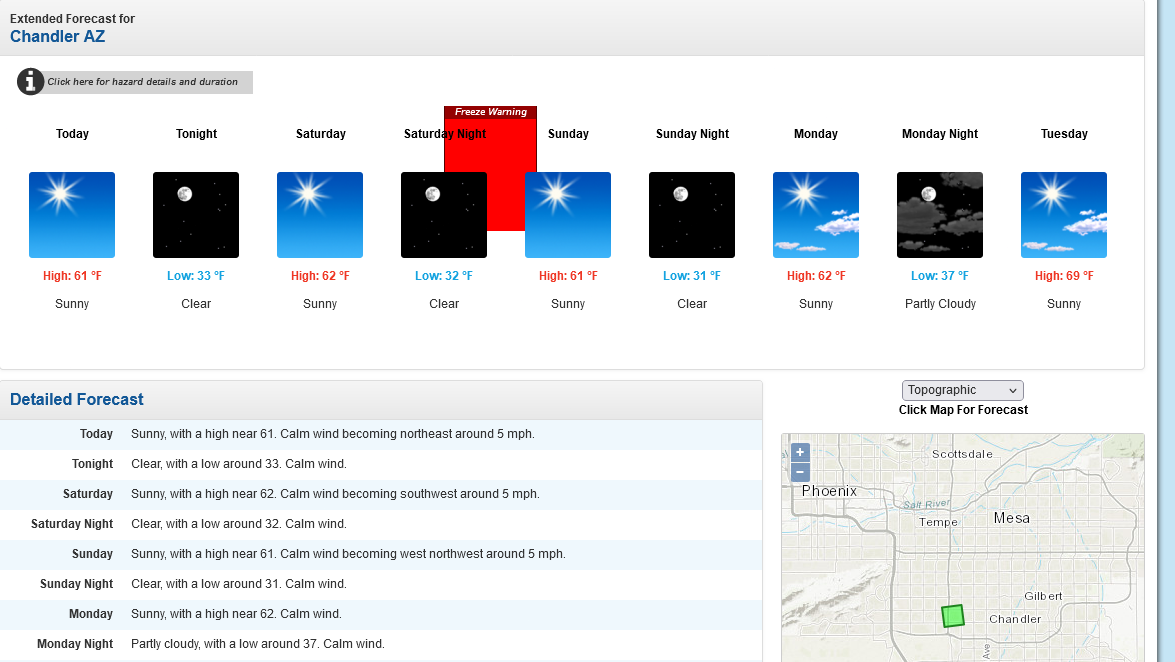The width and height of the screenshot is (1175, 662).
Task: Click the Monday sunny with clouds icon
Action: [816, 215]
